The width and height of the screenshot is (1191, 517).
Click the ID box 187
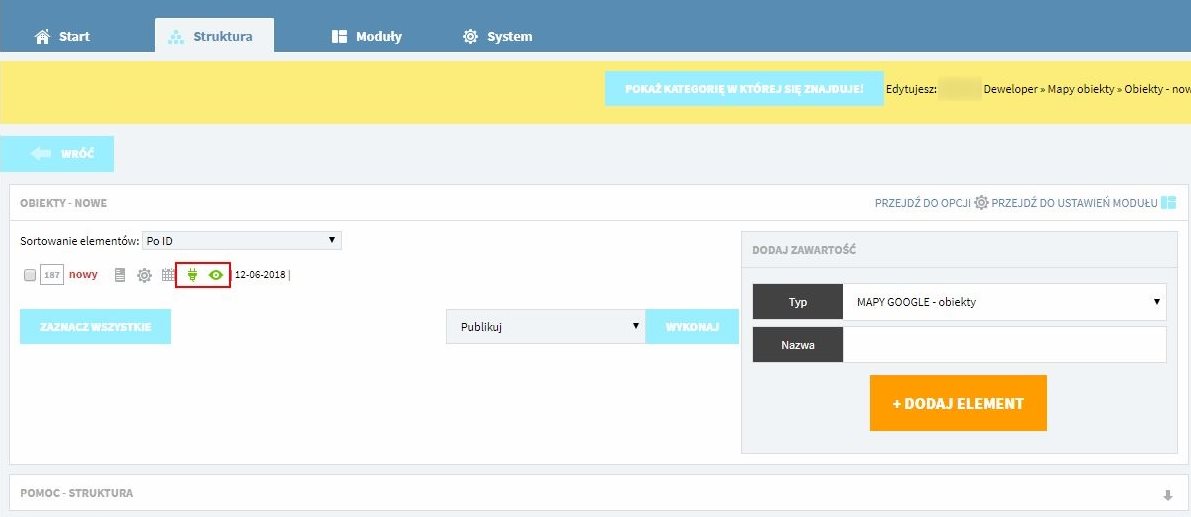52,275
